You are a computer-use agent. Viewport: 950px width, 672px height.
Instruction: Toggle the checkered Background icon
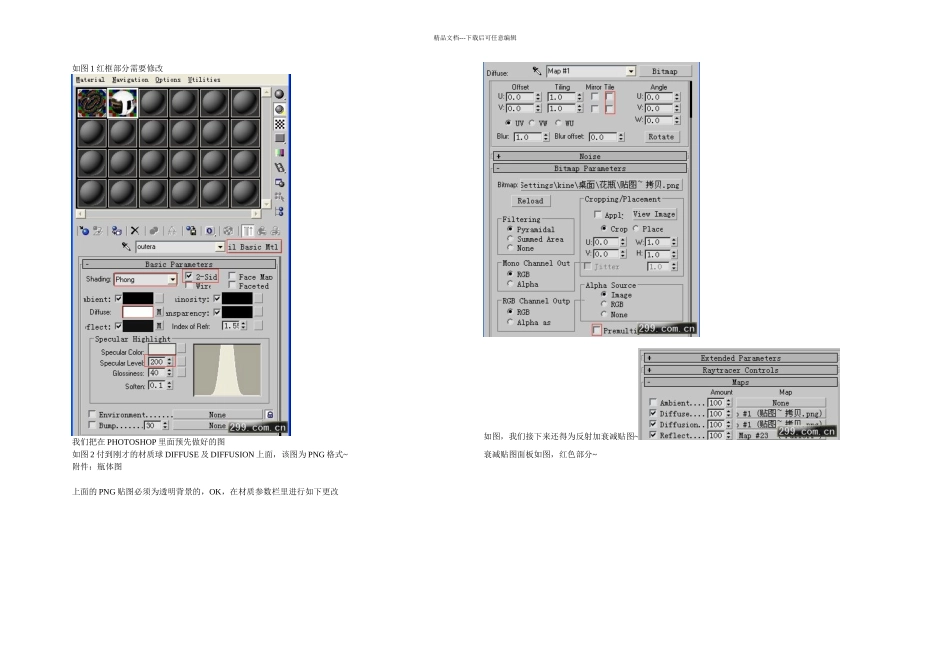coord(279,124)
